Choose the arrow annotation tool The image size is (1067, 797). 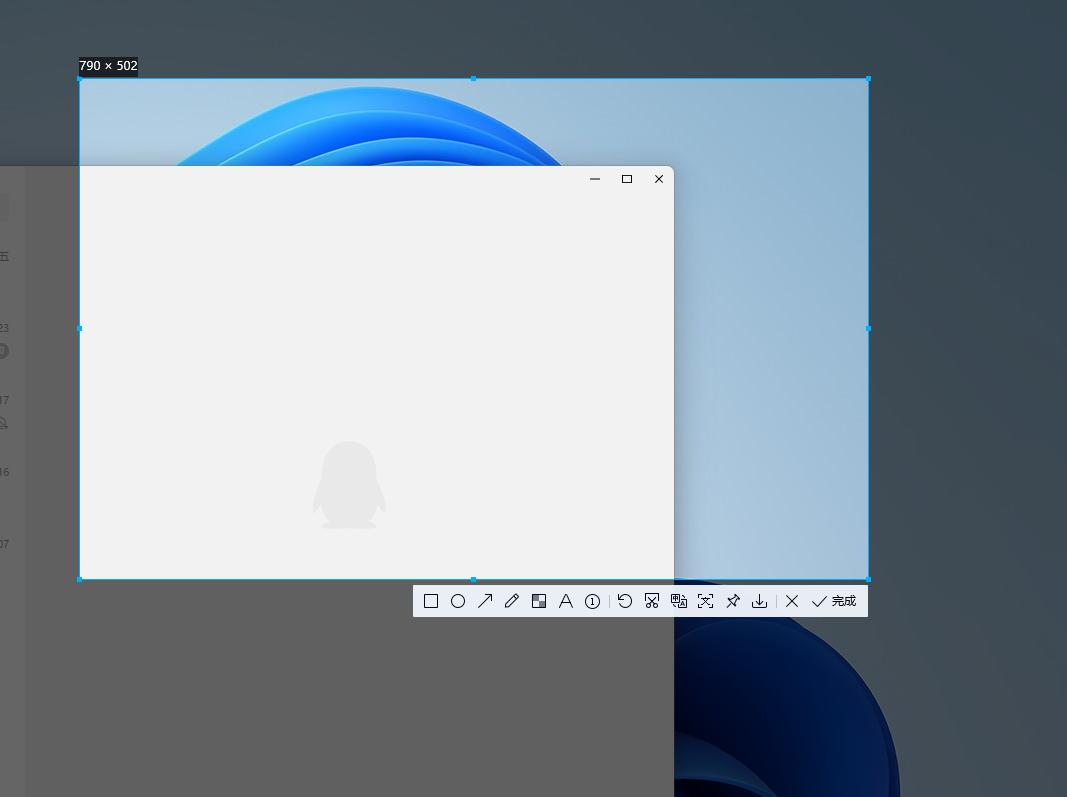point(485,601)
